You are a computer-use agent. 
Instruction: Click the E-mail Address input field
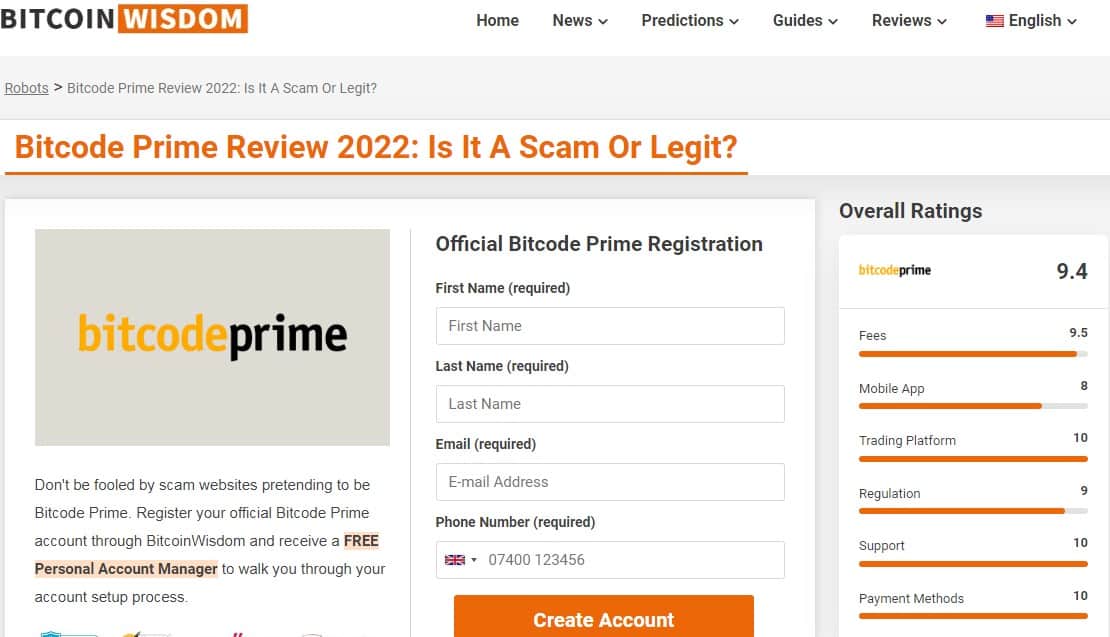(610, 481)
